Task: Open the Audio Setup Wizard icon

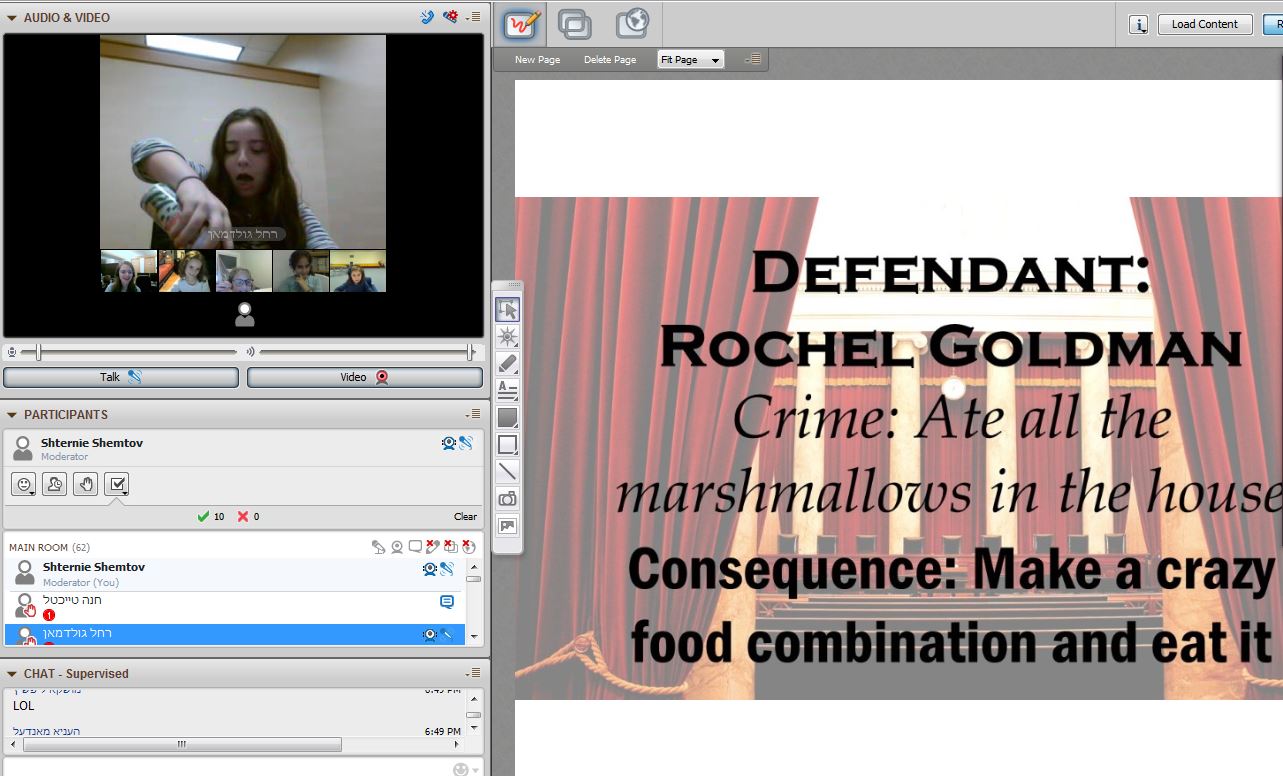Action: tap(428, 17)
